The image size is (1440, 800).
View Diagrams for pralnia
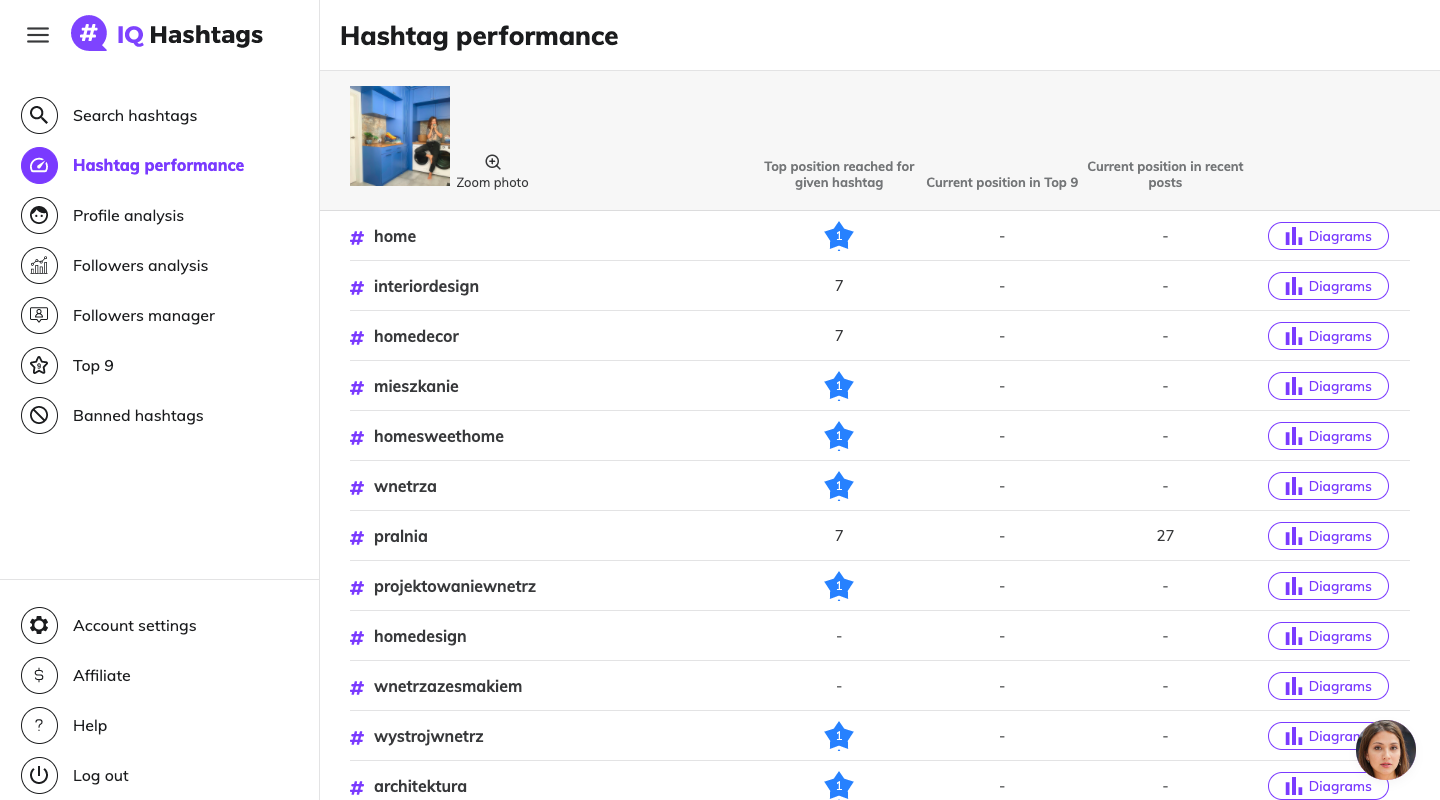[1328, 536]
